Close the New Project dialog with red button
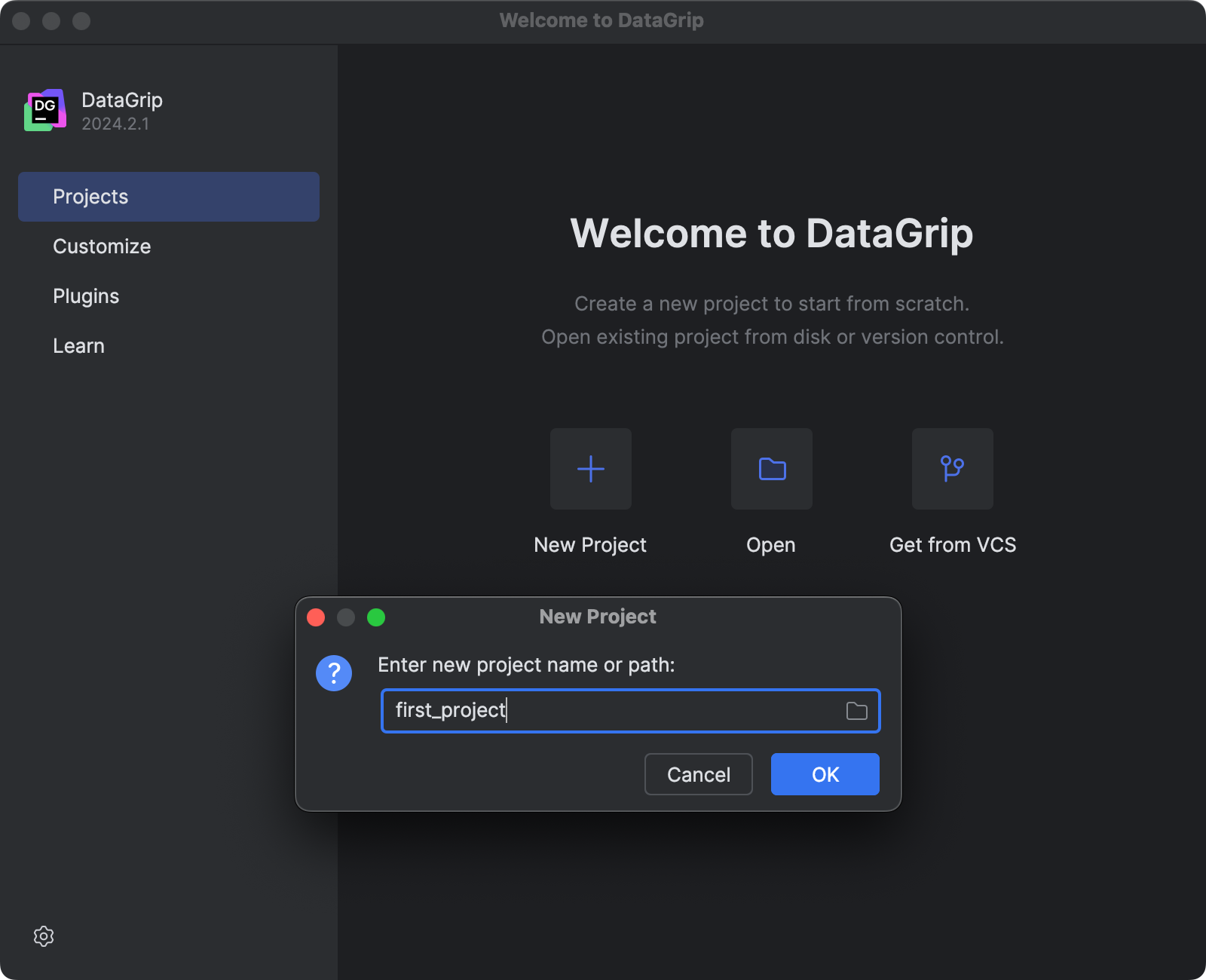 coord(316,617)
